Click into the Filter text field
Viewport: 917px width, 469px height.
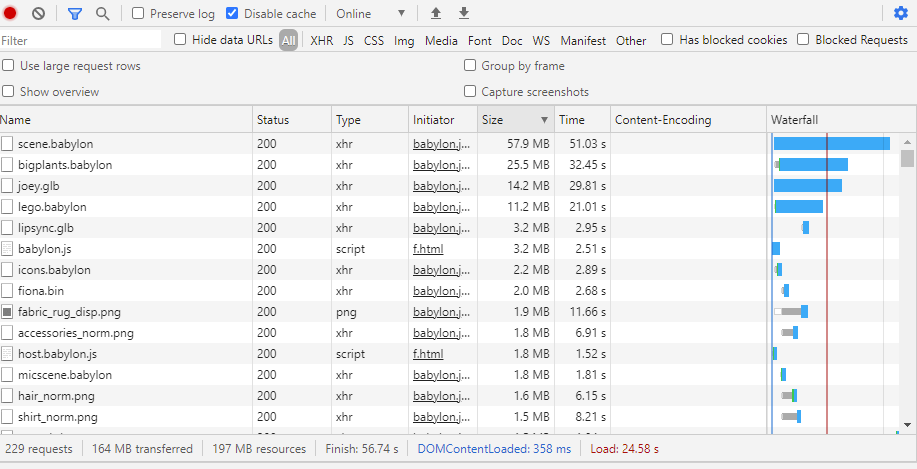[80, 41]
